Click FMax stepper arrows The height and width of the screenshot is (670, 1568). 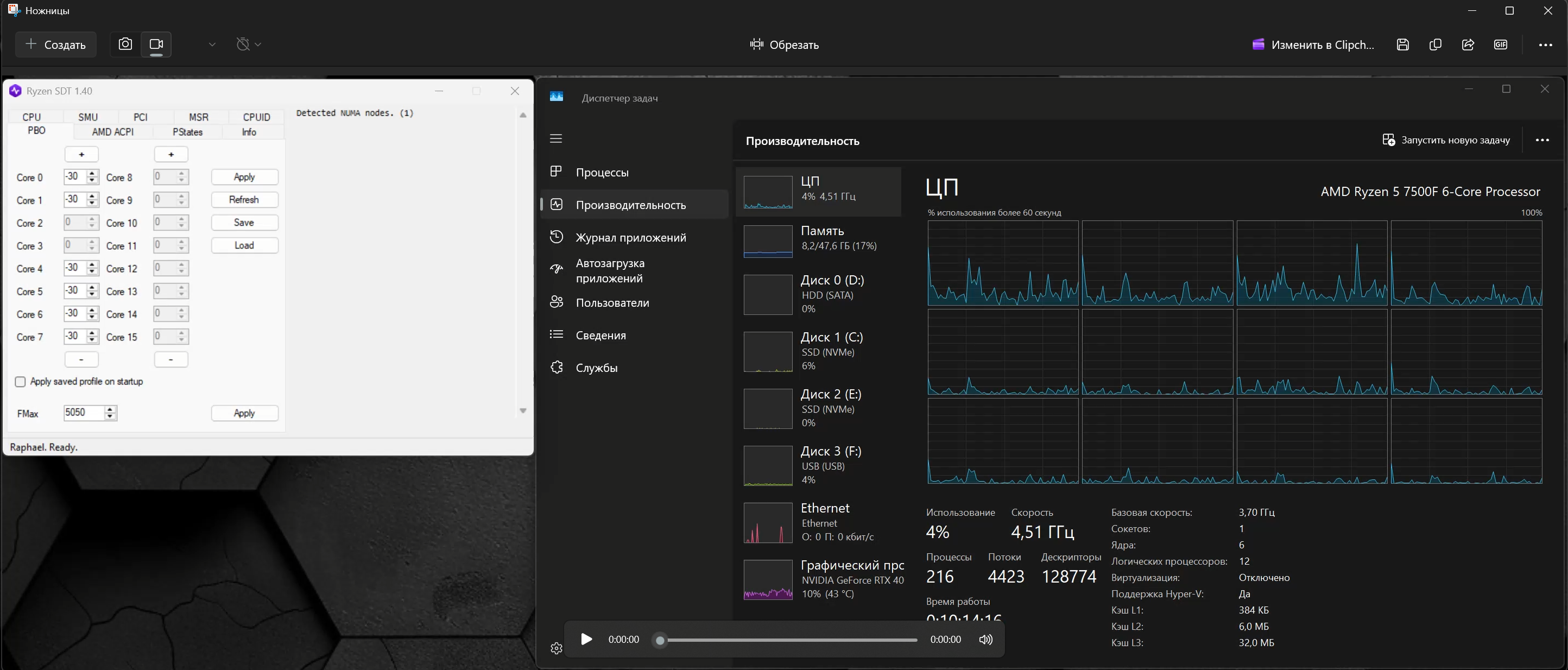pyautogui.click(x=110, y=413)
